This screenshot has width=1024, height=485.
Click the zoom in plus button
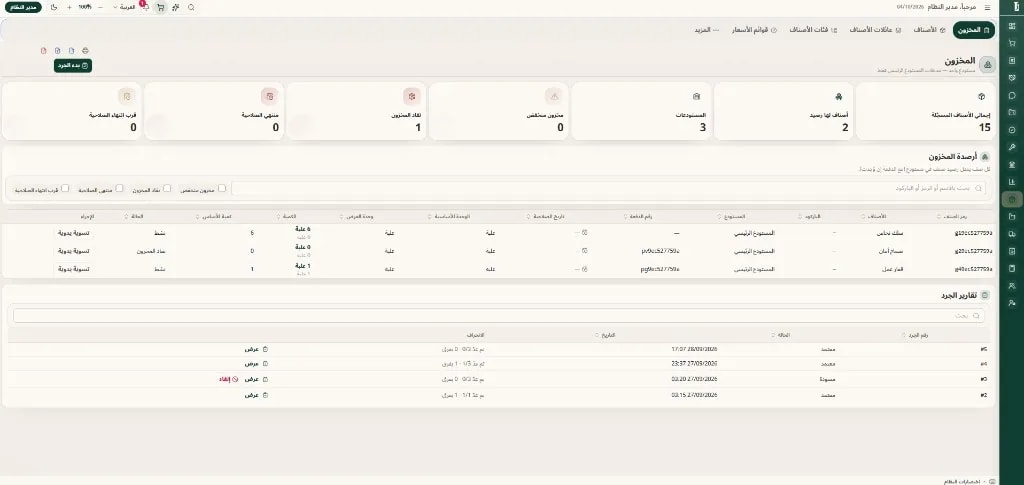pyautogui.click(x=69, y=7)
